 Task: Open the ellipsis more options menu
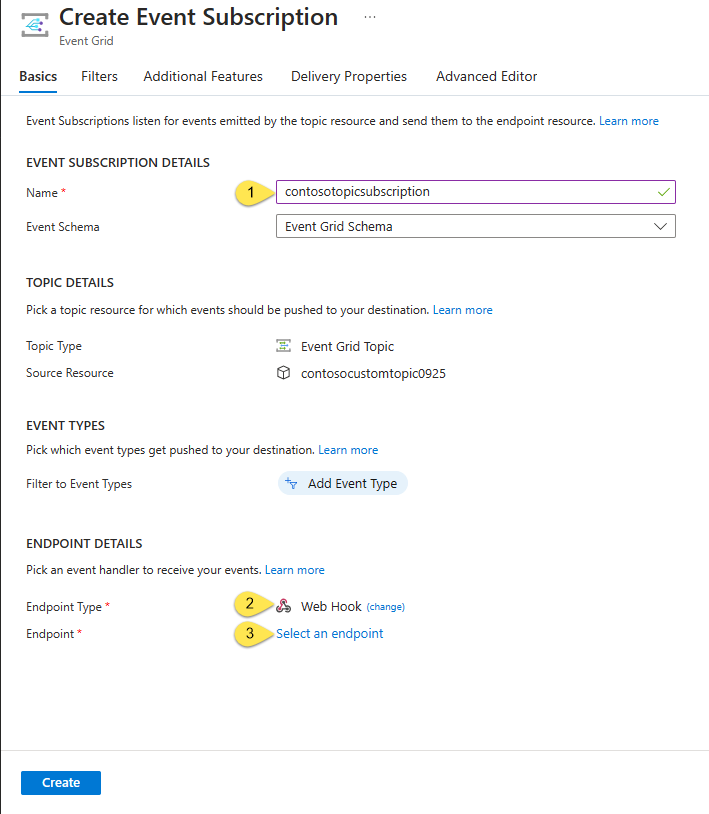(x=370, y=18)
